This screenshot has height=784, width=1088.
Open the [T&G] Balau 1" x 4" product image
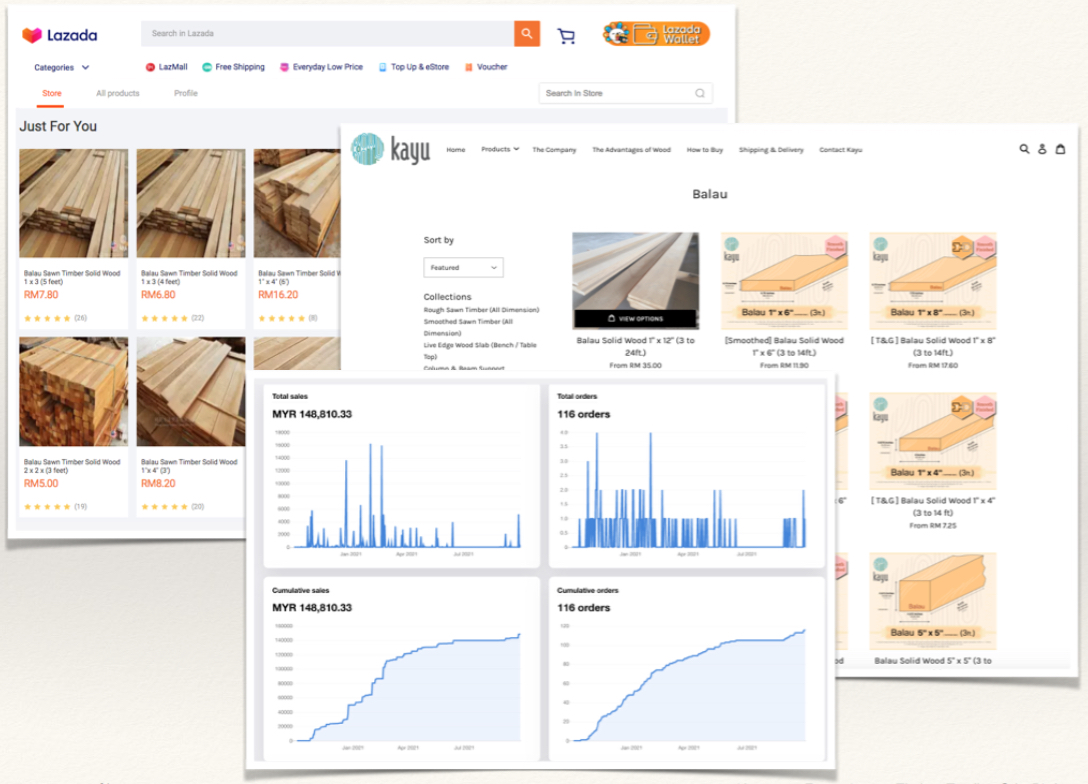(933, 441)
